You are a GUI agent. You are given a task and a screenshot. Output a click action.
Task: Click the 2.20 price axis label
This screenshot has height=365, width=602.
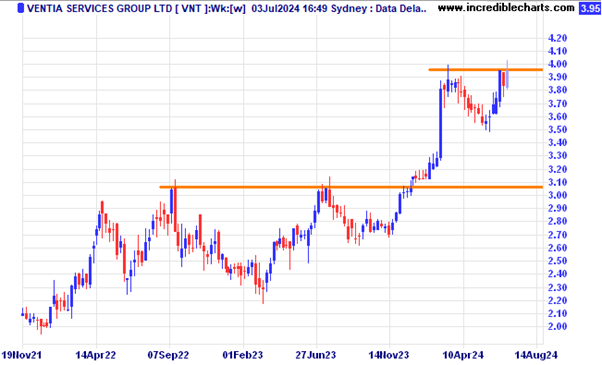tap(557, 301)
